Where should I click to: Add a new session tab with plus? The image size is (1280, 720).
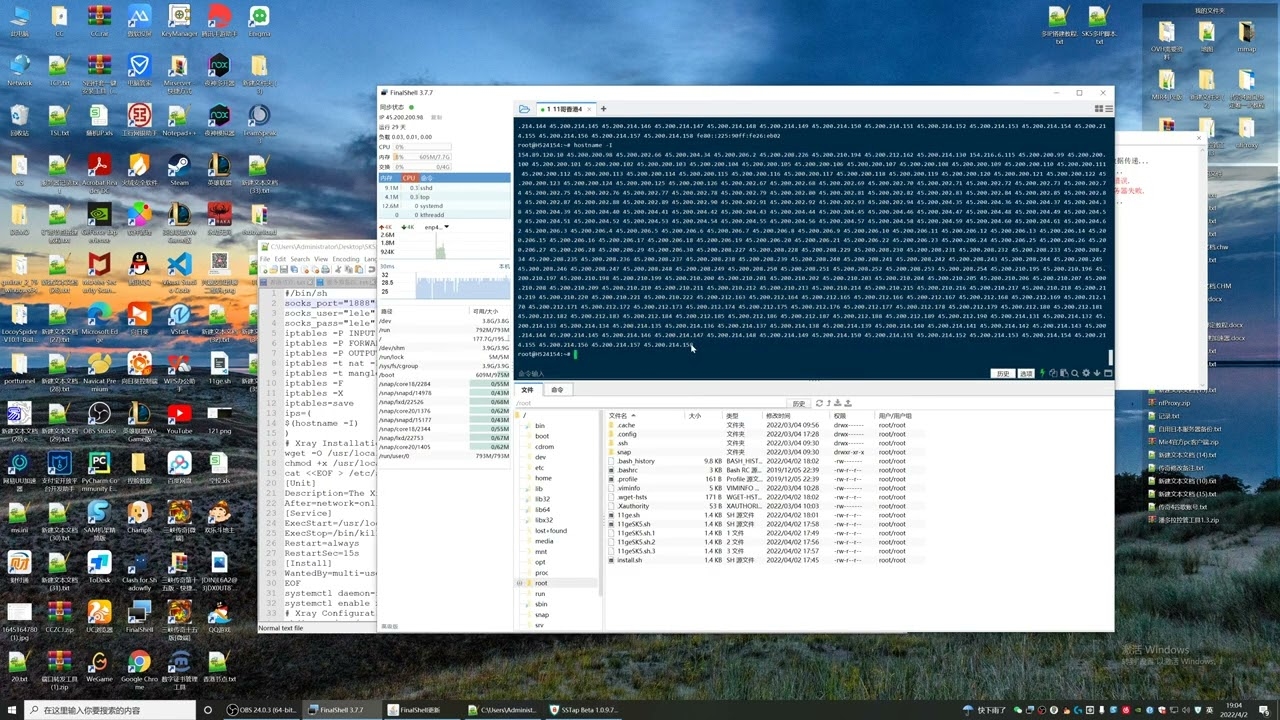603,108
